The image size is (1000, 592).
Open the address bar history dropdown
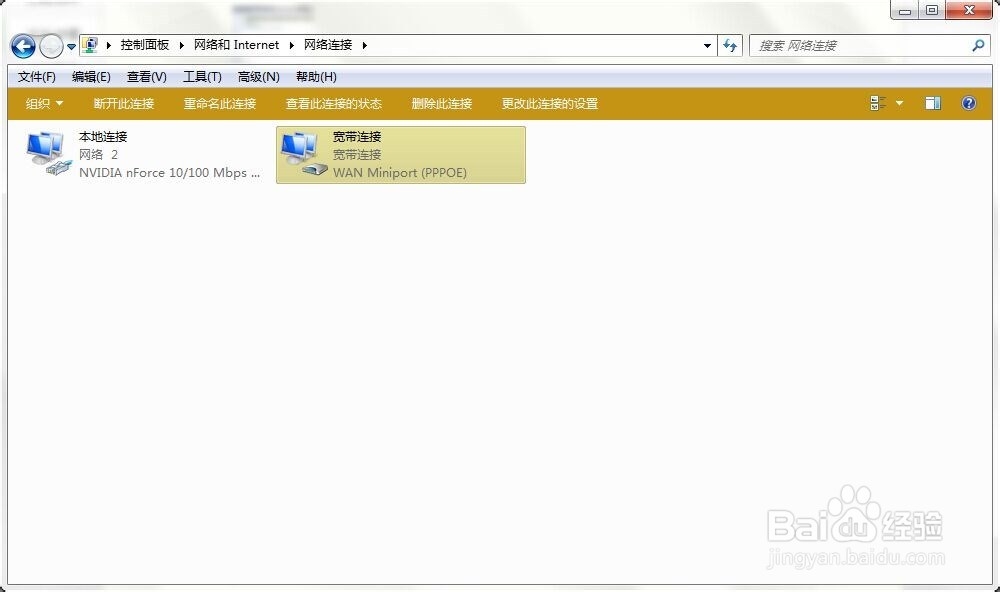point(707,46)
